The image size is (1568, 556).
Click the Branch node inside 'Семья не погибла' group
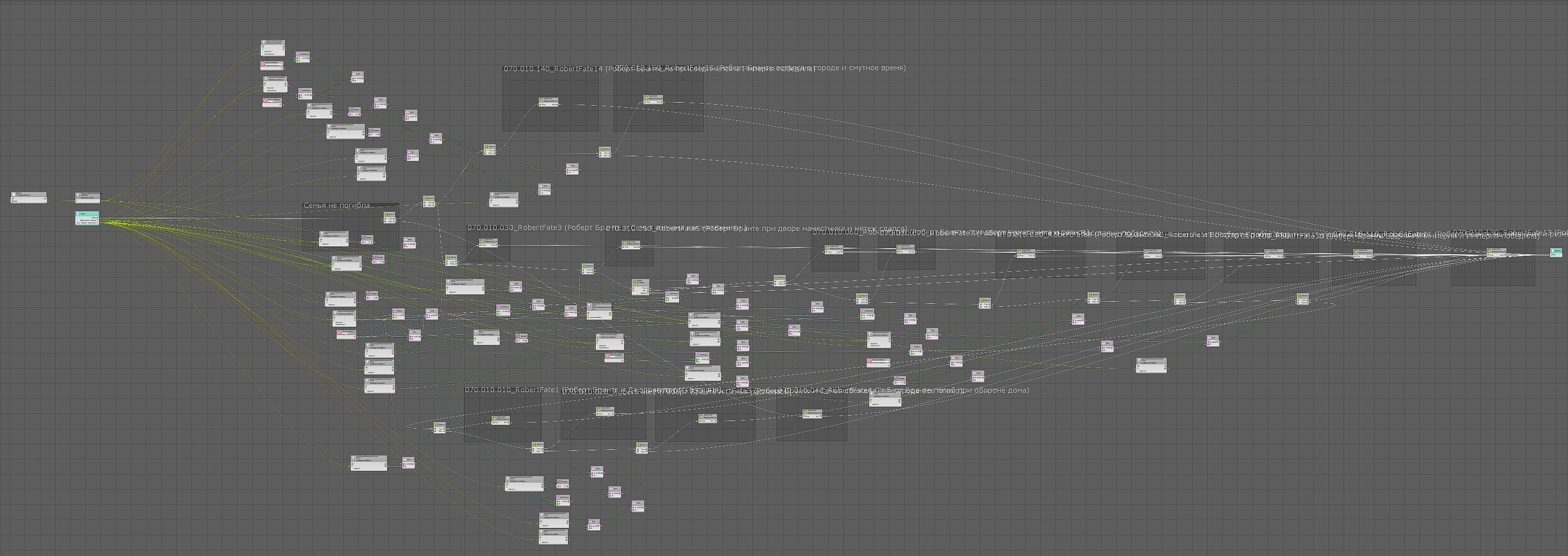390,217
